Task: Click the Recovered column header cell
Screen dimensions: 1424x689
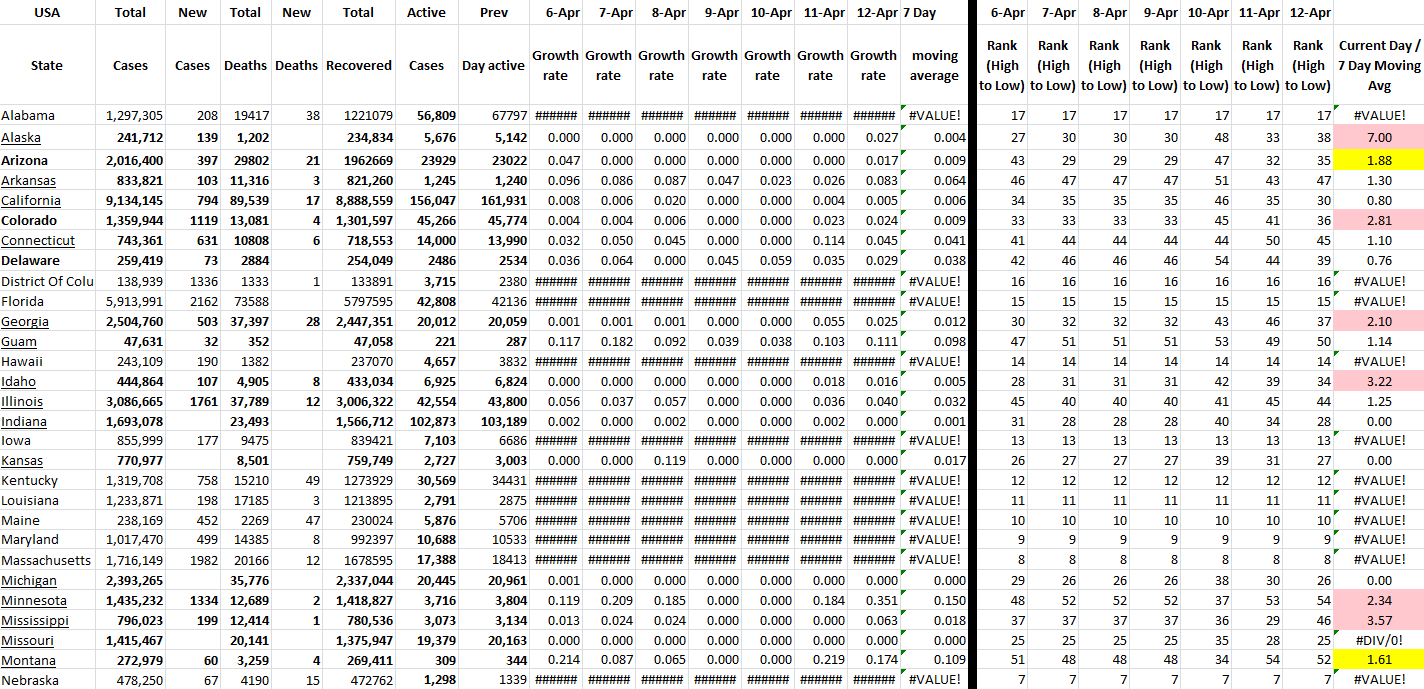Action: pos(358,65)
